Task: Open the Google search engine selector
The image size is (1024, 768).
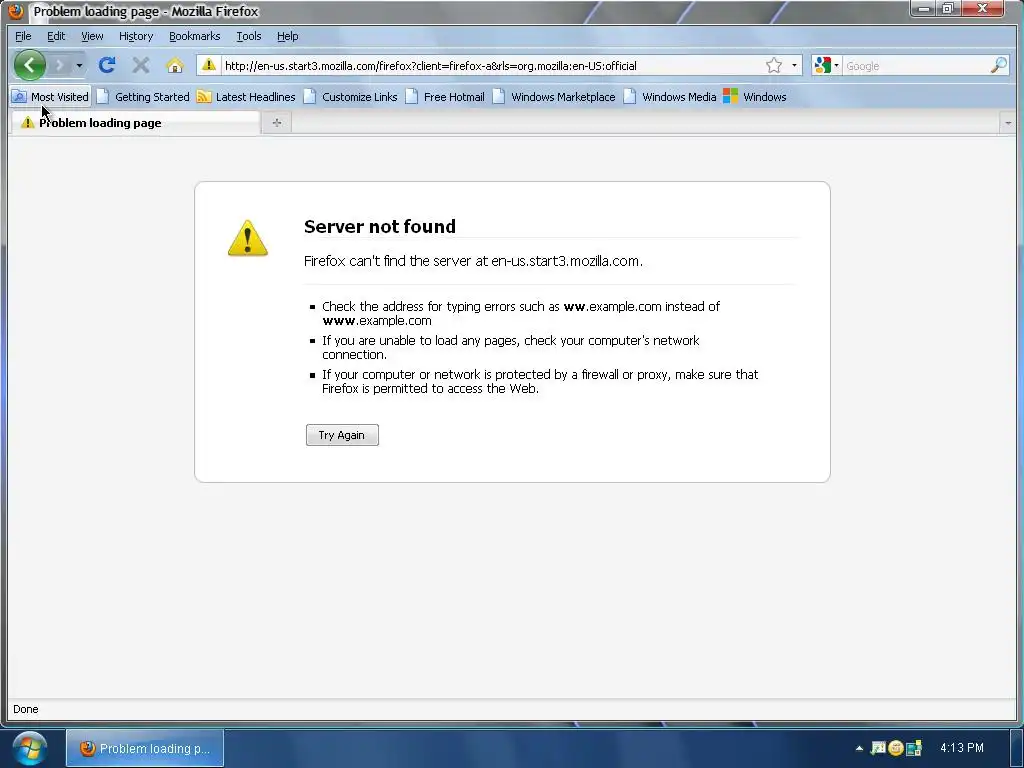Action: [x=826, y=65]
